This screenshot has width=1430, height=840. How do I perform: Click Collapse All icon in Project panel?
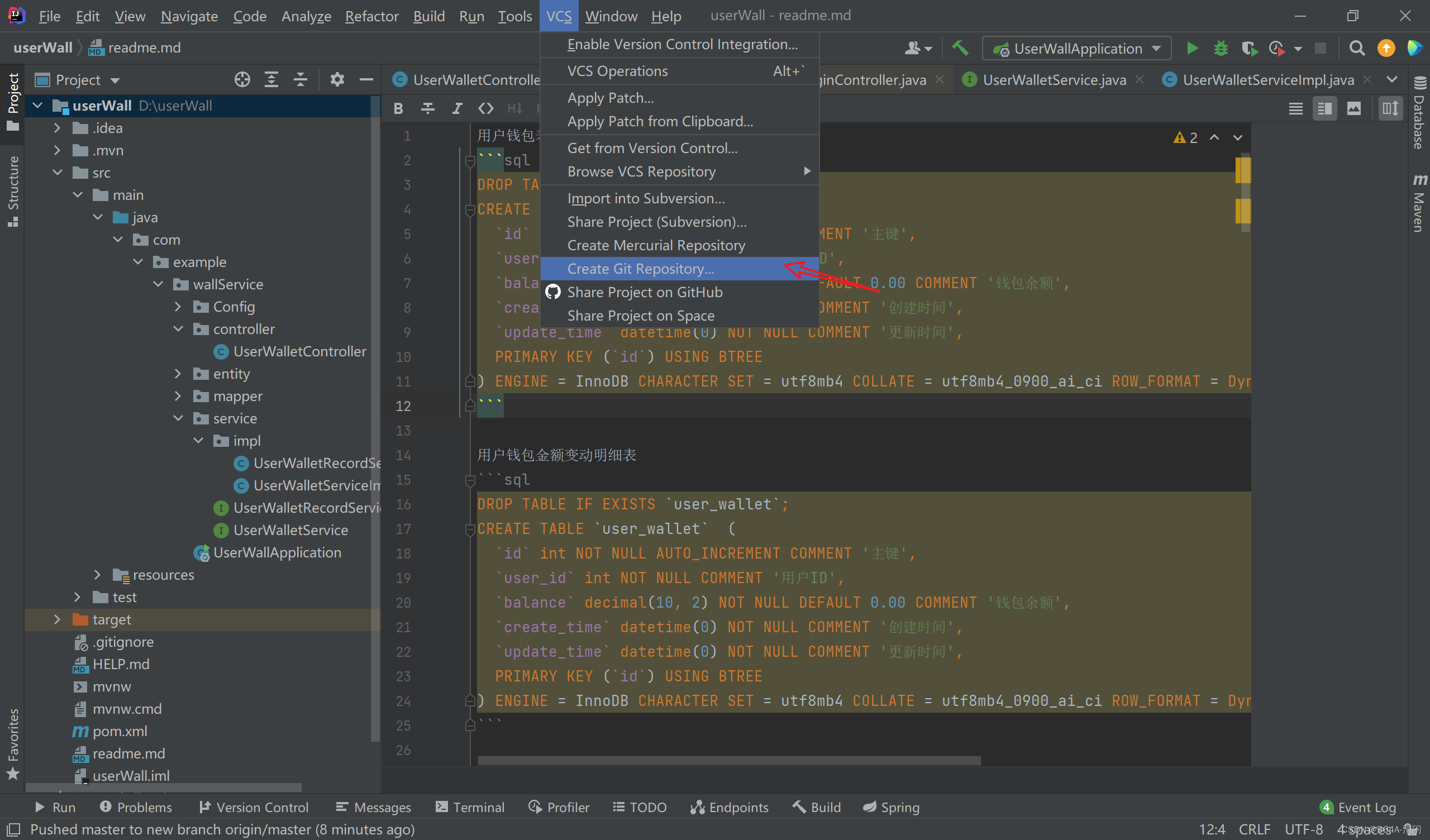point(300,80)
